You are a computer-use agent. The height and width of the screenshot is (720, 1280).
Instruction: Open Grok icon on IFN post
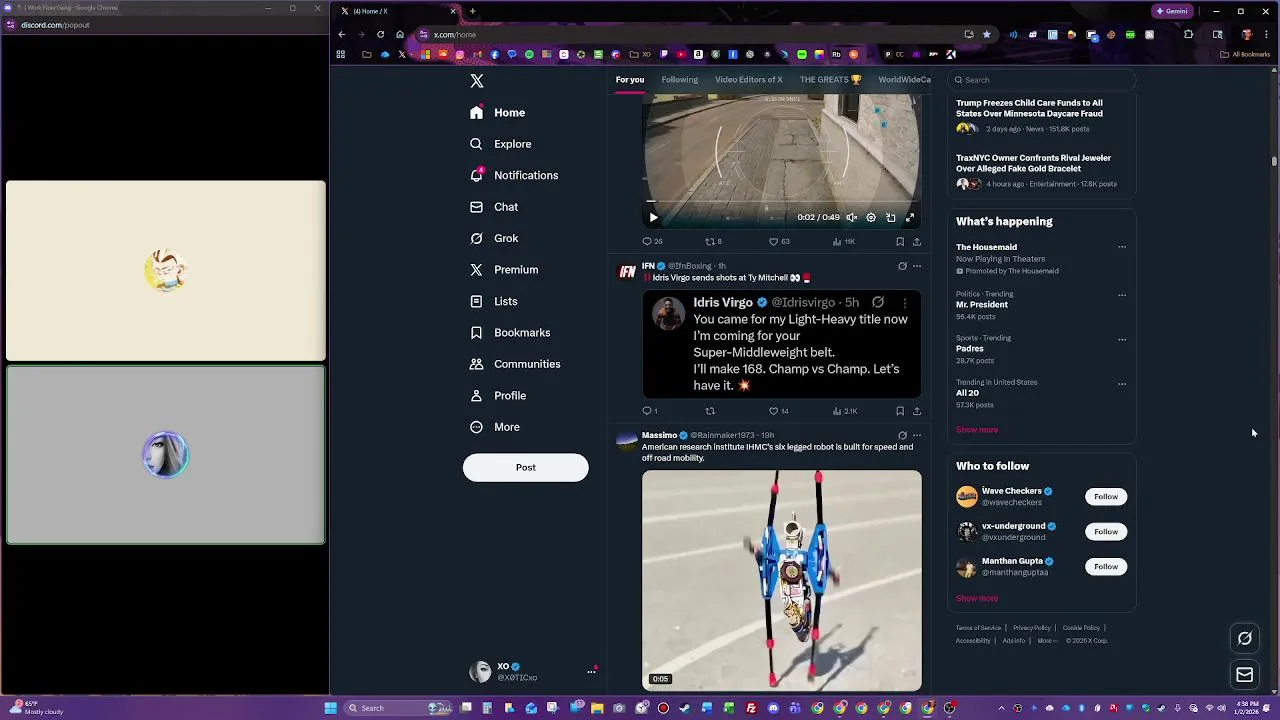click(x=902, y=266)
